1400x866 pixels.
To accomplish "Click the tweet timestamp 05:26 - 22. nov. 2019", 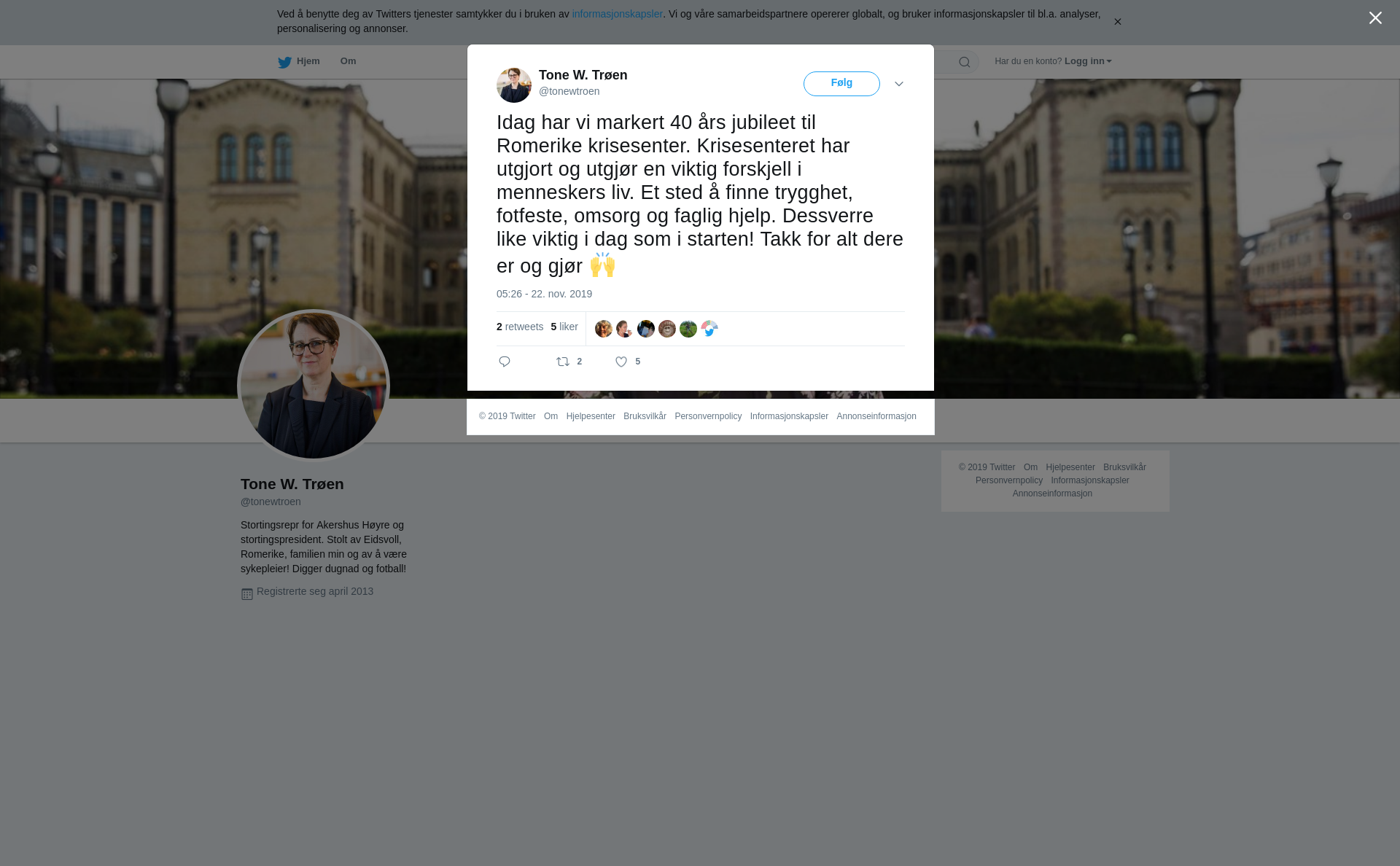I will [x=544, y=294].
